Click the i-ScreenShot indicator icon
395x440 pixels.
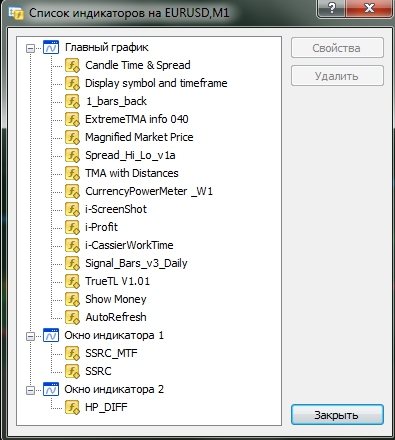(72, 209)
